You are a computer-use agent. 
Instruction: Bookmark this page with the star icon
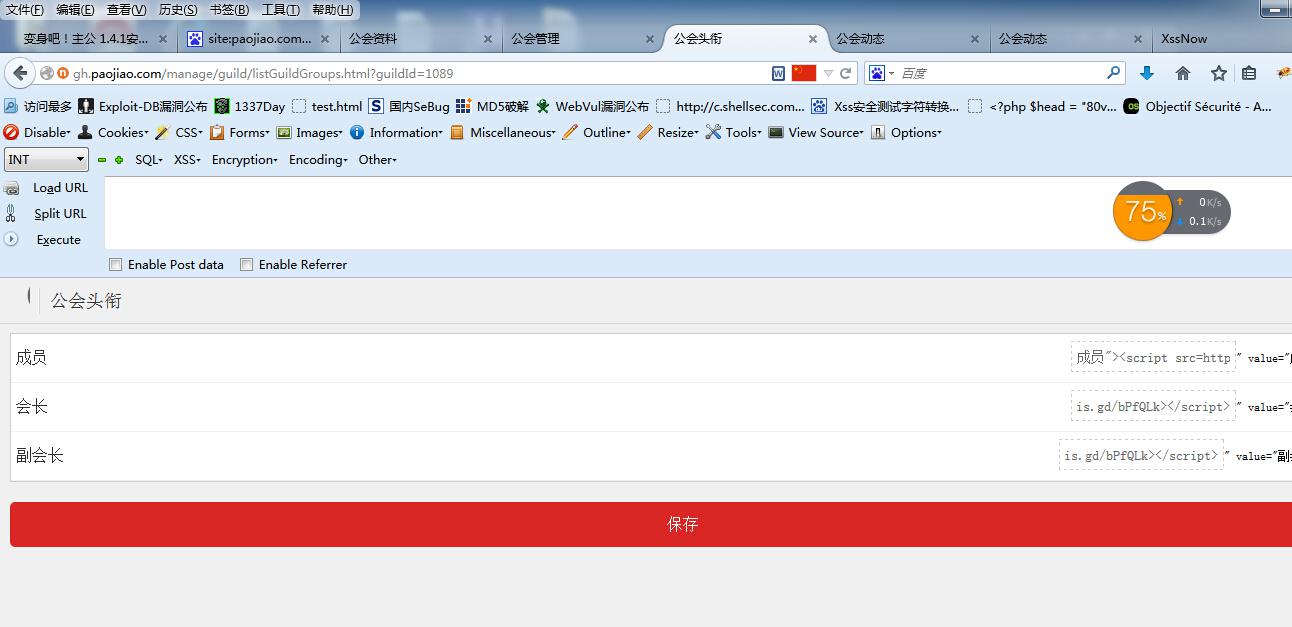click(x=1218, y=73)
